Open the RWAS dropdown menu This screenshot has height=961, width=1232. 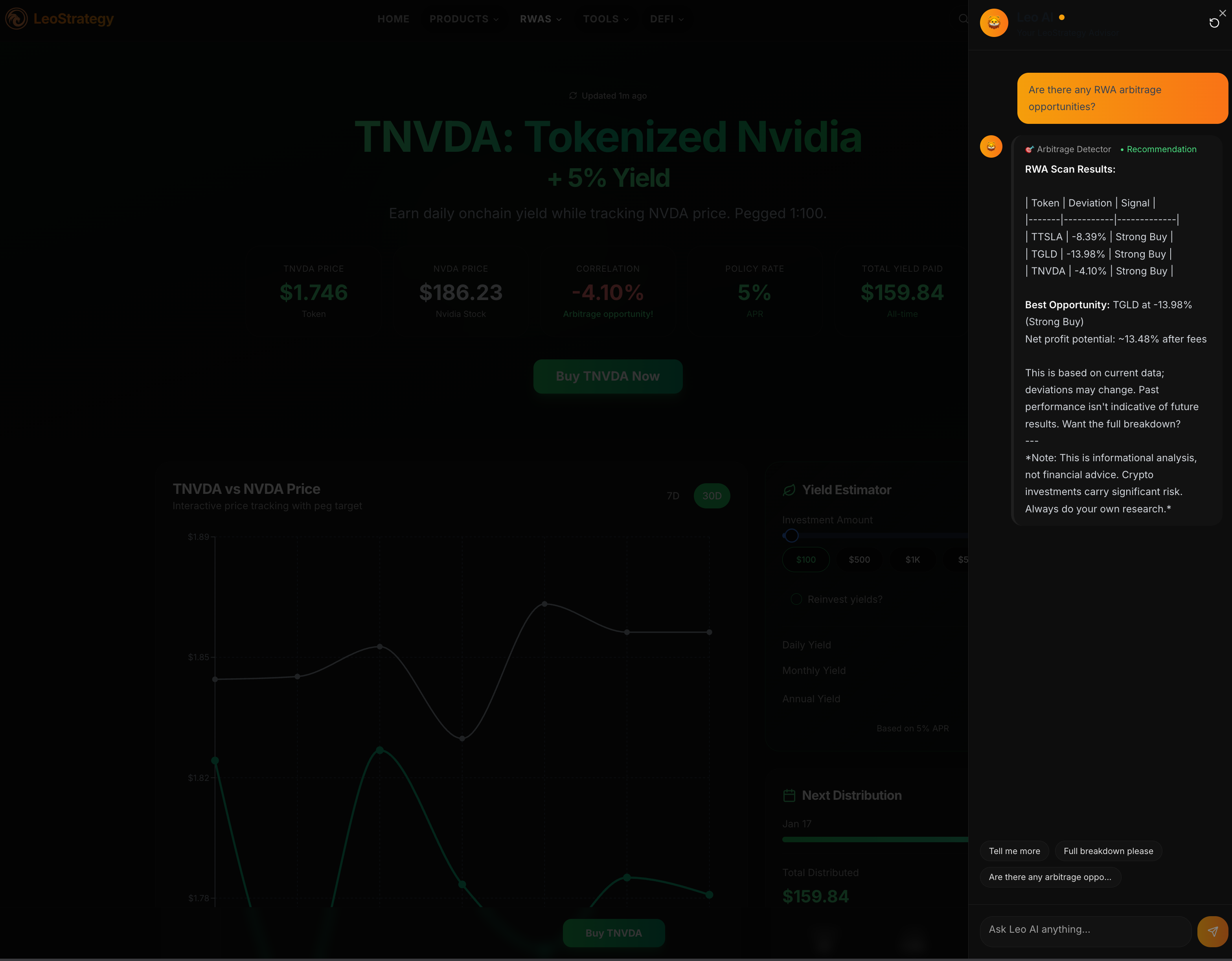(541, 18)
